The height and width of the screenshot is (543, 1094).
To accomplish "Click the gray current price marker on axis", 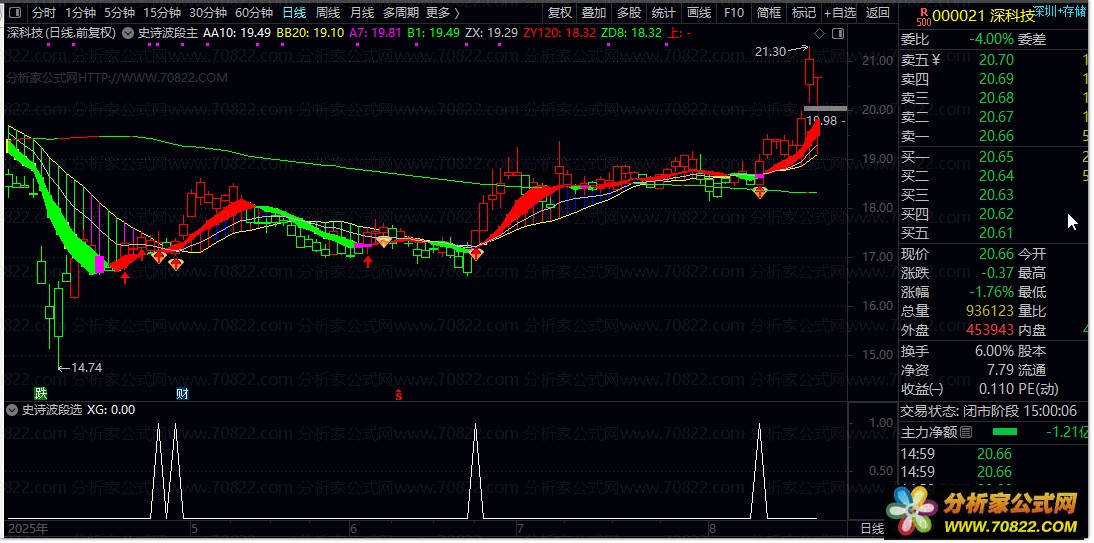I will [x=825, y=109].
